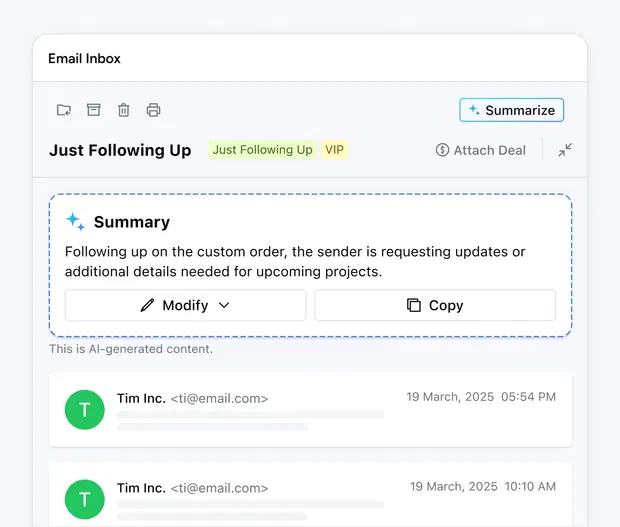Click the green avatar on the 10:10 AM email

point(84,499)
